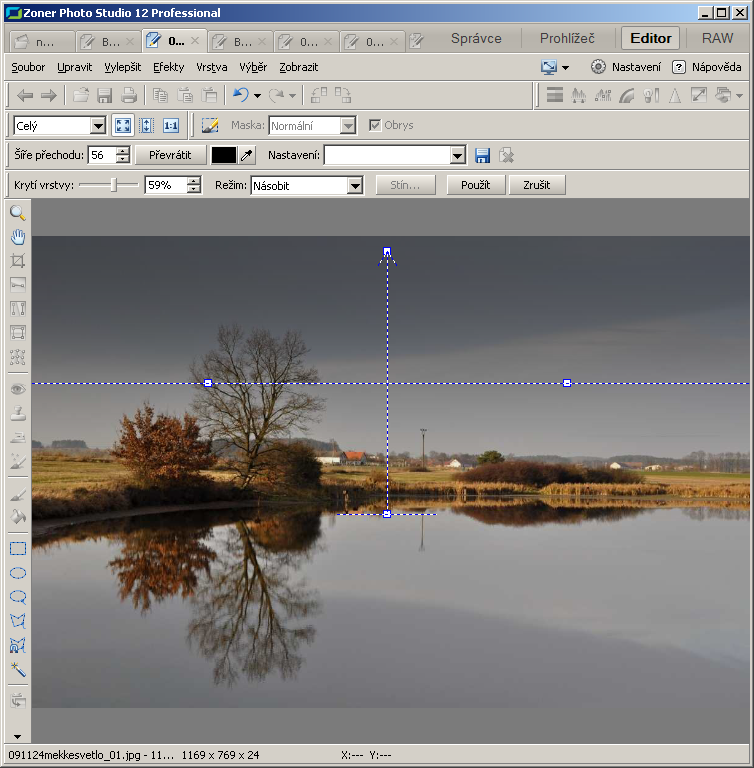Image resolution: width=754 pixels, height=768 pixels.
Task: Pick the Ellipse selection tool
Action: (x=18, y=573)
